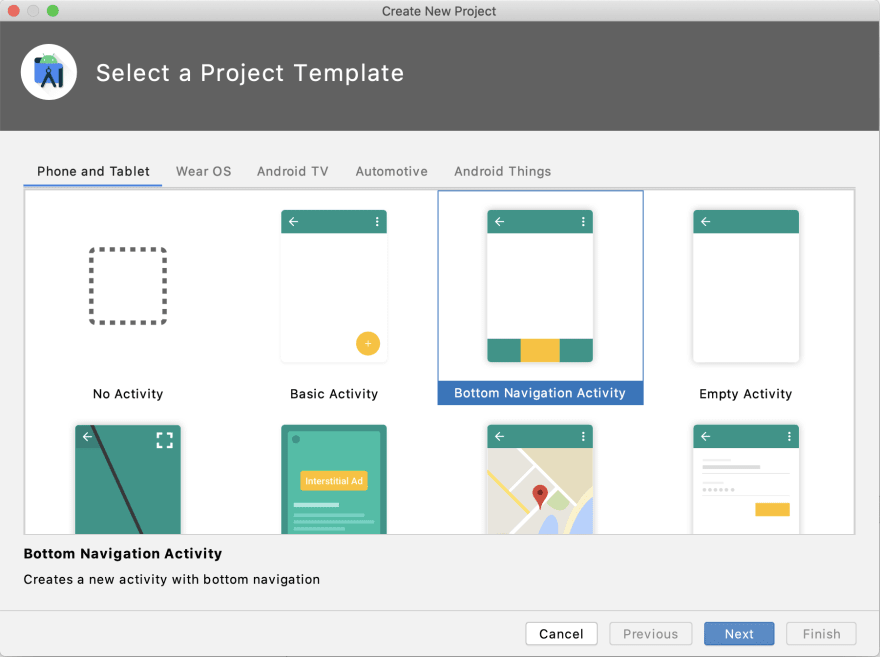Select the Google Maps Activity template
This screenshot has width=880, height=657.
[x=540, y=479]
